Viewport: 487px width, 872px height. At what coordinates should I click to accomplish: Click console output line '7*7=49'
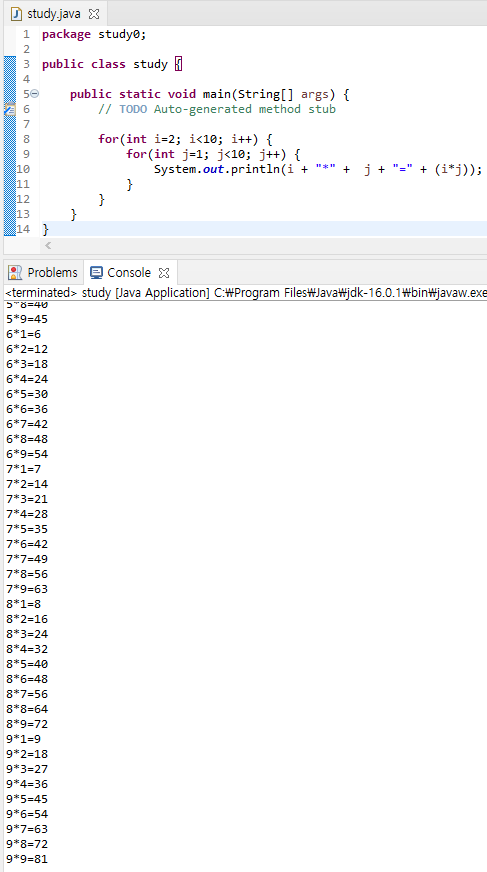coord(27,559)
